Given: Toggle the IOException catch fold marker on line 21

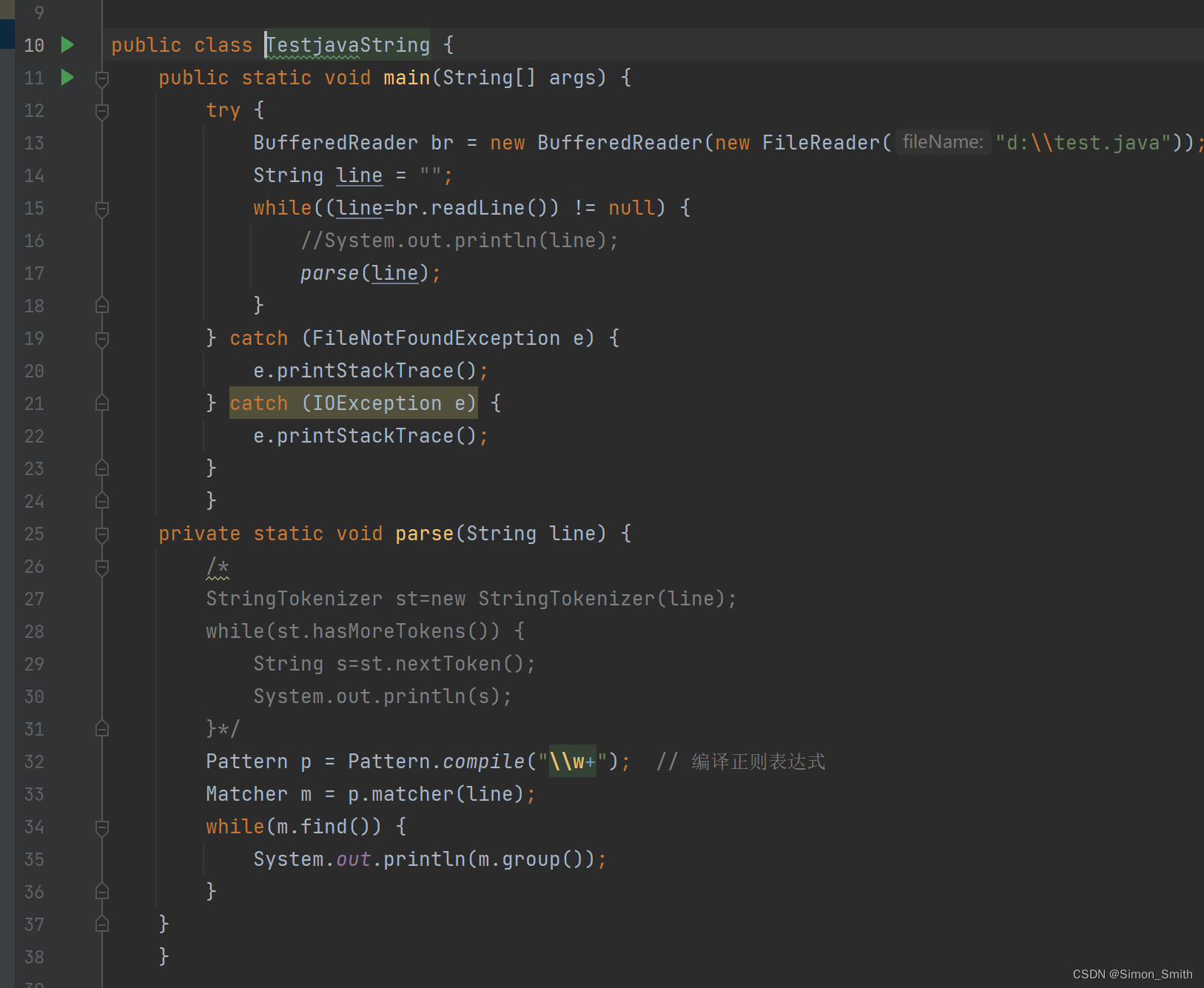Looking at the screenshot, I should [102, 403].
